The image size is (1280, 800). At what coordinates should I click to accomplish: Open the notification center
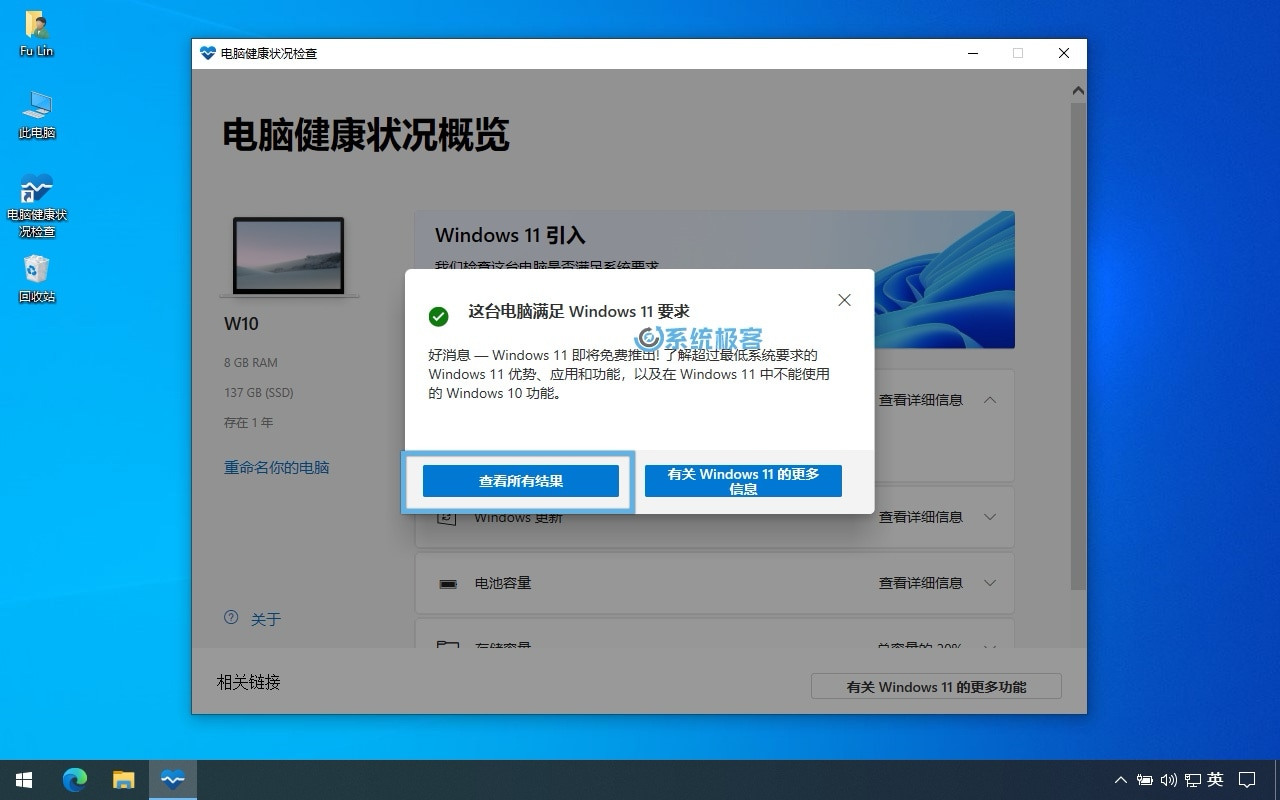click(1247, 780)
